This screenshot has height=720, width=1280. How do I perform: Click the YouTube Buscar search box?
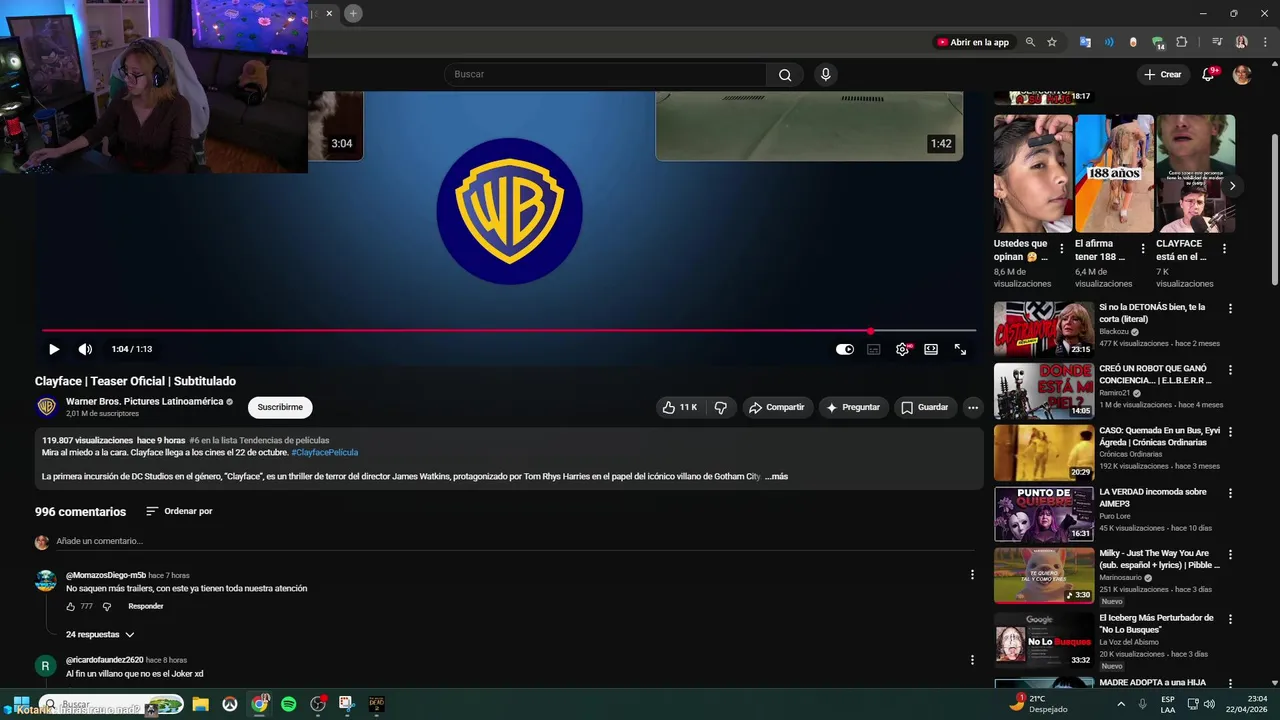pos(605,74)
